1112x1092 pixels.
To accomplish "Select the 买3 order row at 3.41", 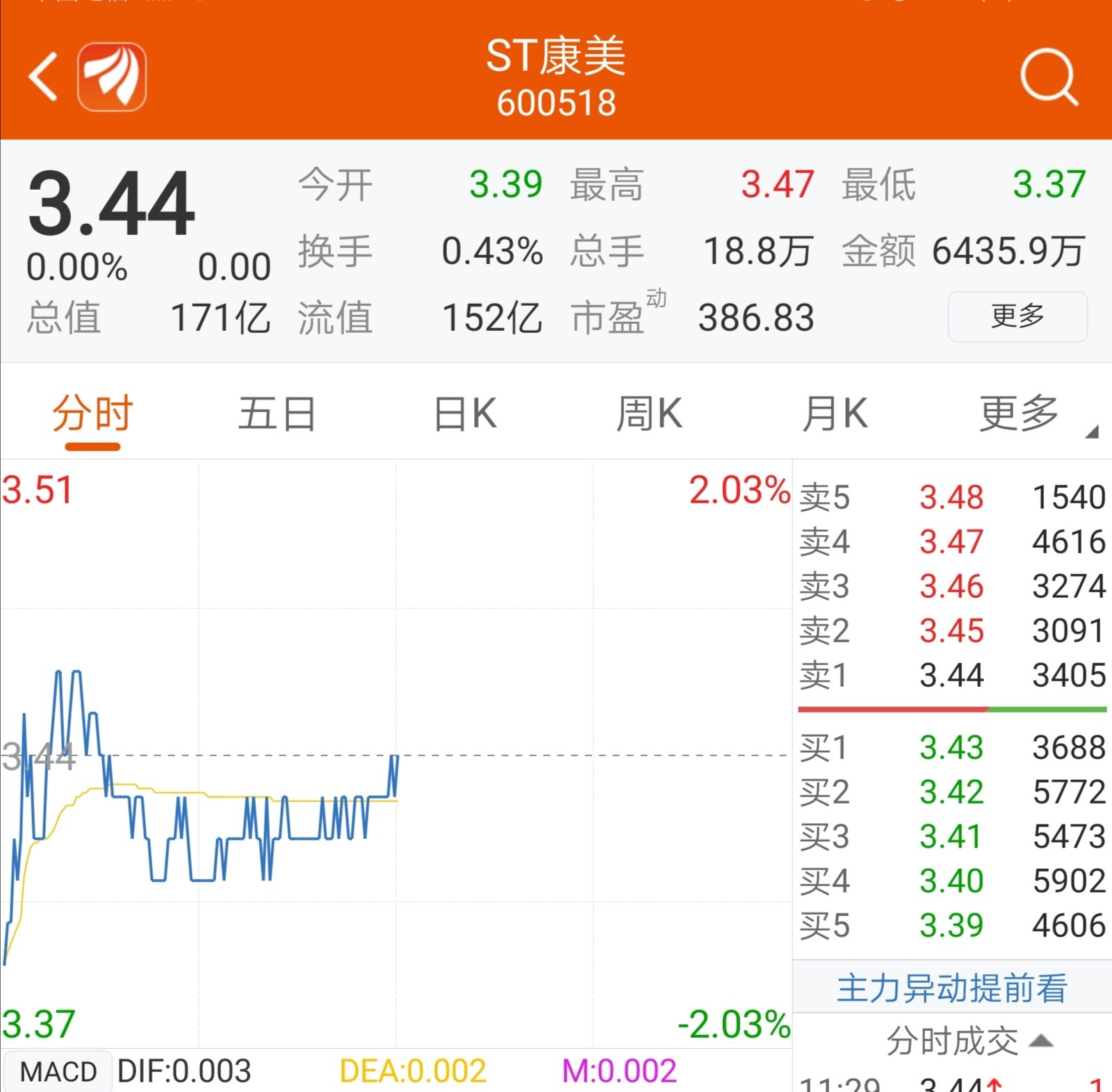I will [x=951, y=836].
